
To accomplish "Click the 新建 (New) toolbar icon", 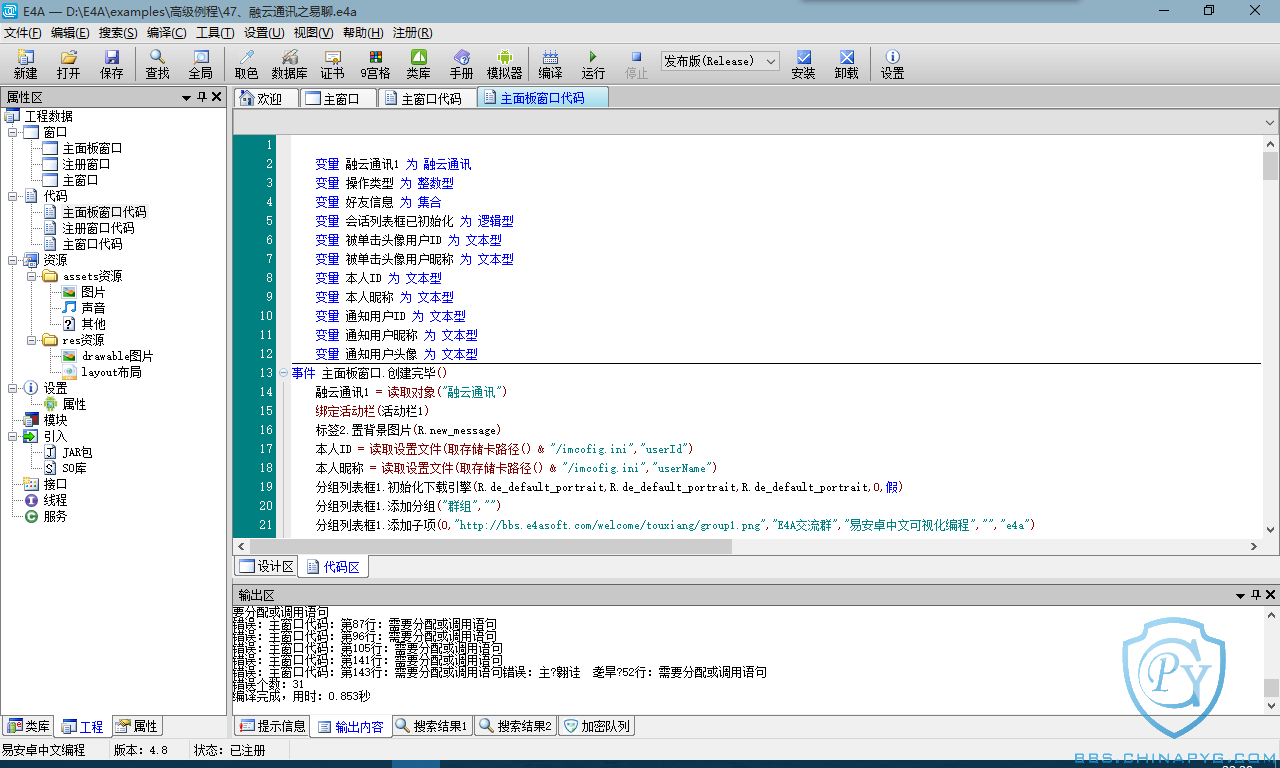I will (x=25, y=64).
